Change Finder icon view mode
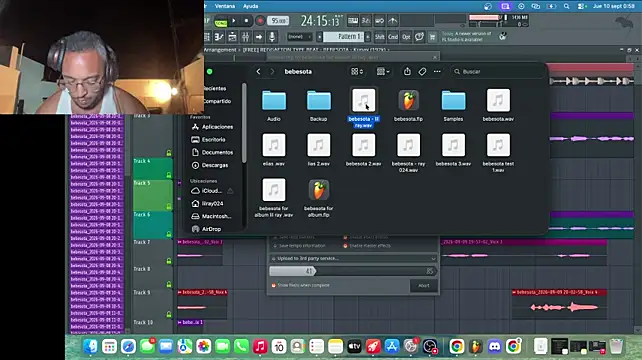 (357, 71)
